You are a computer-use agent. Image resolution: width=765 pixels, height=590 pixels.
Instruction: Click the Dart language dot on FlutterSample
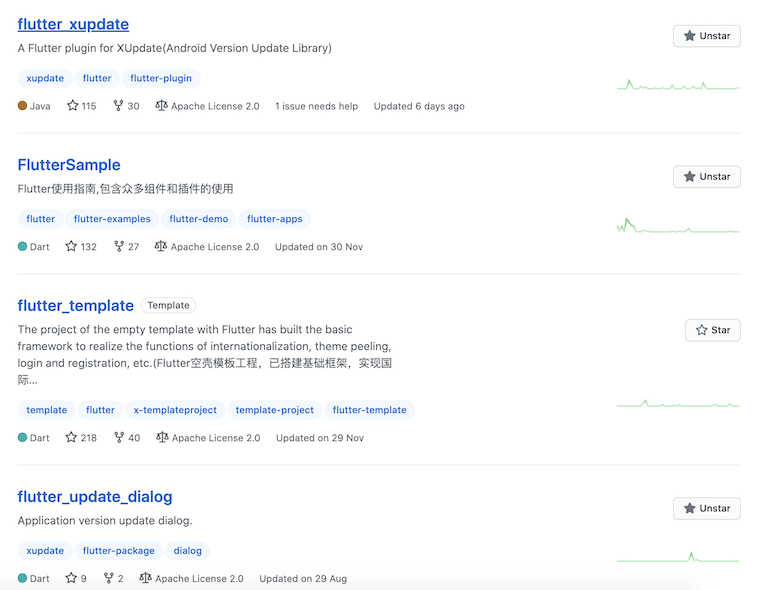point(22,246)
